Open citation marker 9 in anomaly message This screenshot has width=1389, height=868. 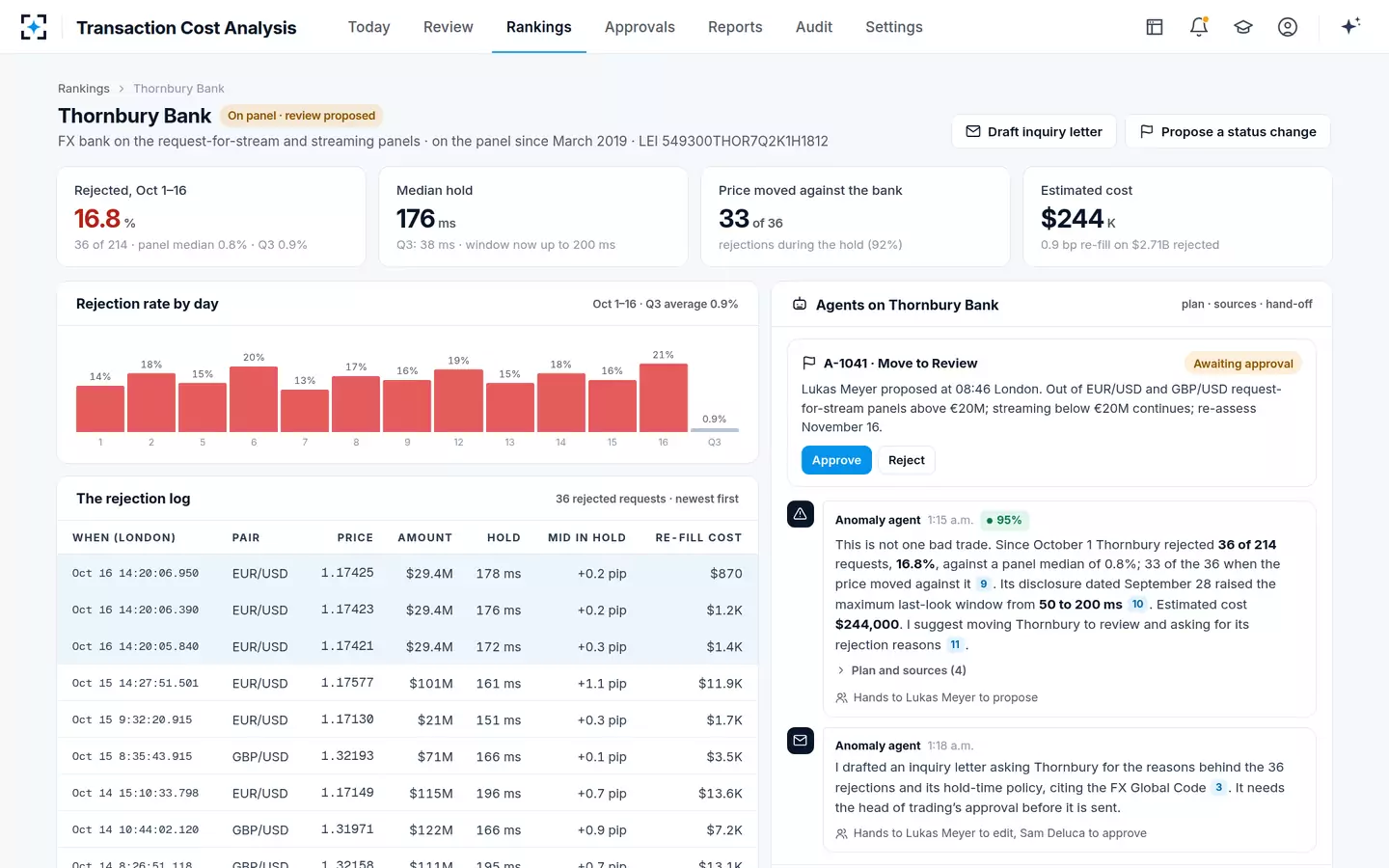click(983, 584)
